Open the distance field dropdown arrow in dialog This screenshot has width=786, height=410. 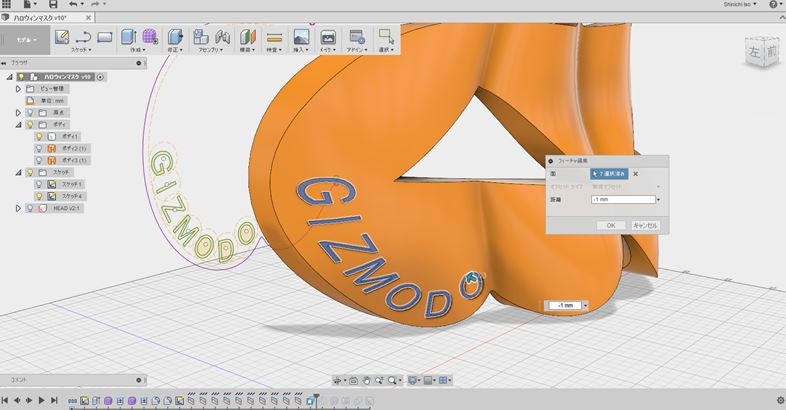pyautogui.click(x=659, y=199)
